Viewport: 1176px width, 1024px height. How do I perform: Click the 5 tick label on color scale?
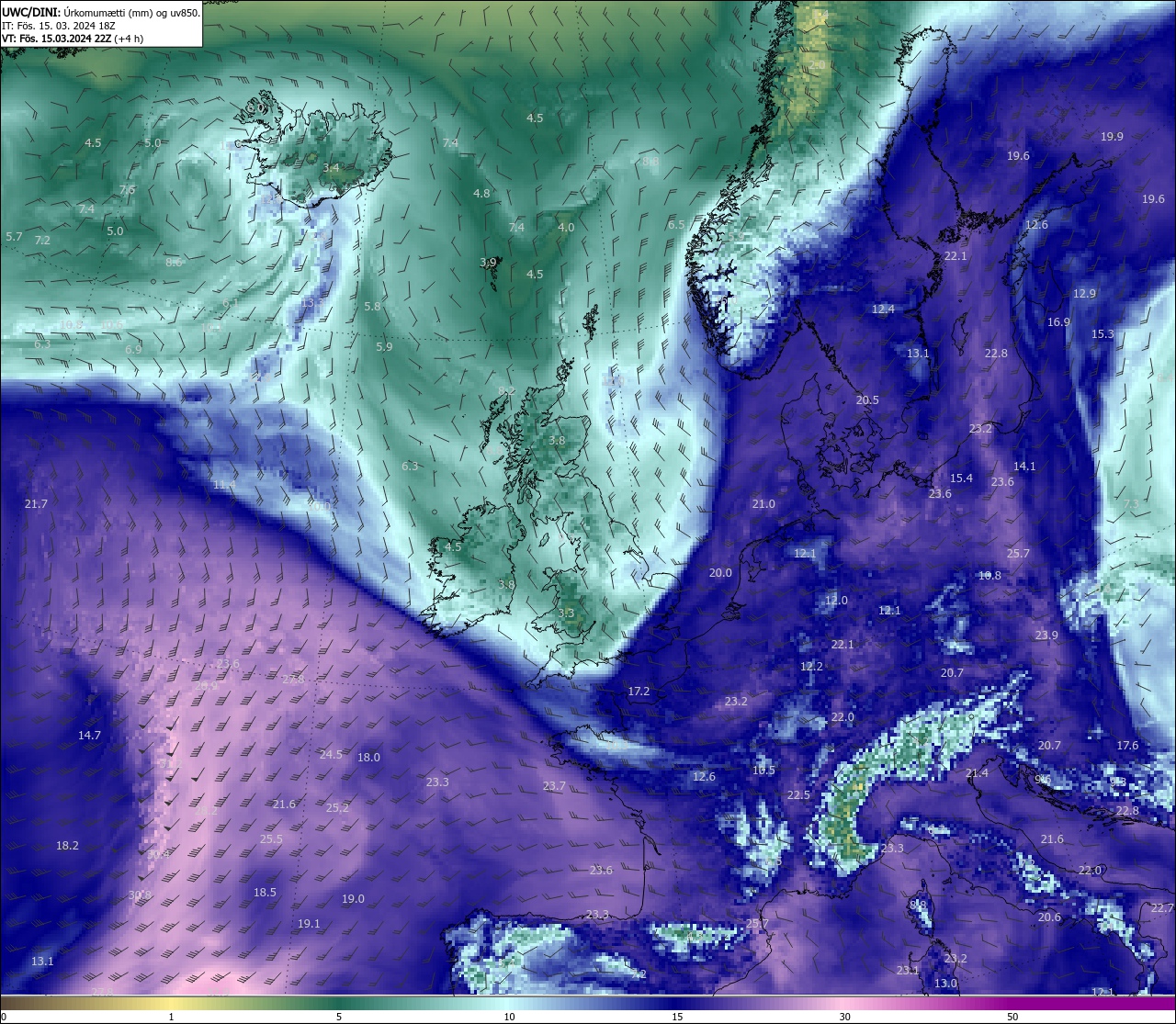click(339, 1017)
